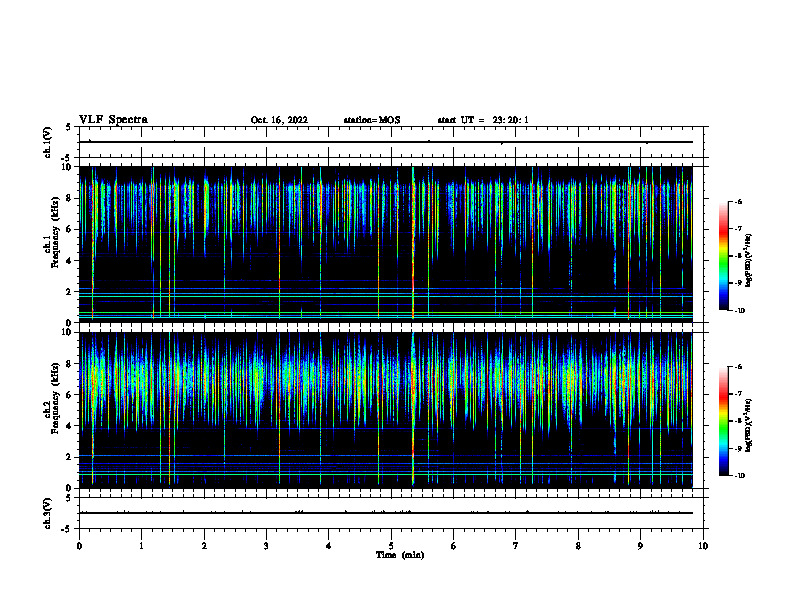The height and width of the screenshot is (612, 792).
Task: Click the 'station=MOS' header label
Action: click(372, 120)
